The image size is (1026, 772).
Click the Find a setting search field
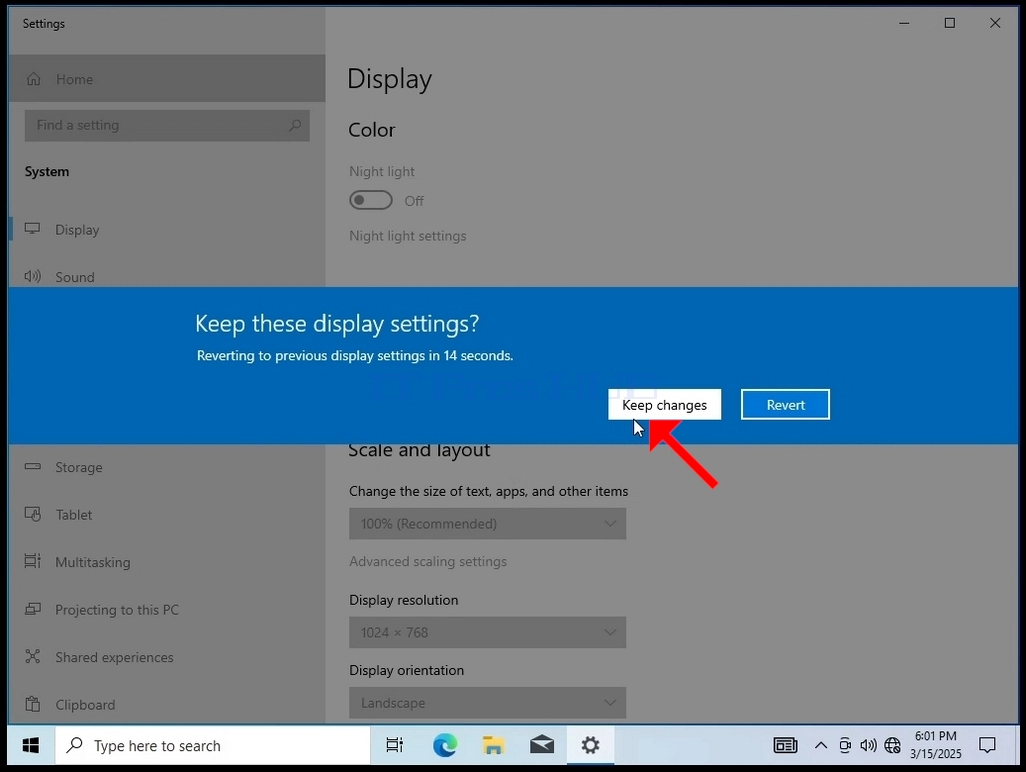[x=167, y=125]
